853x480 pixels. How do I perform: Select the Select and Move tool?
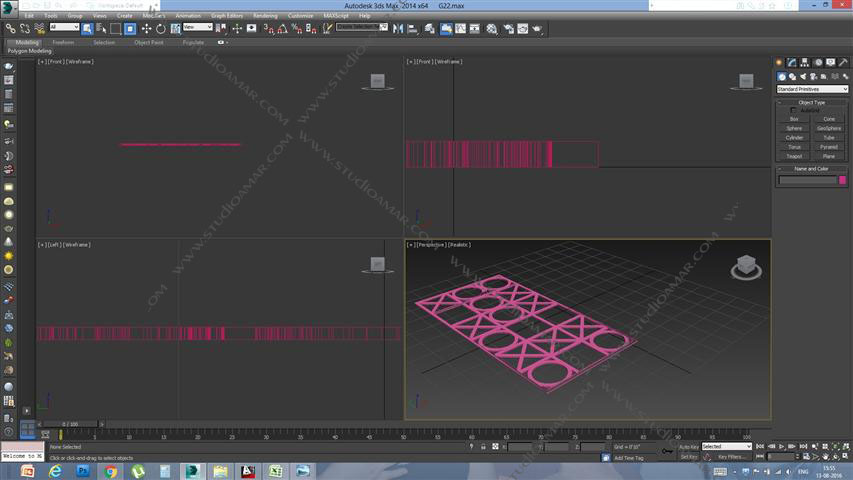tap(146, 28)
